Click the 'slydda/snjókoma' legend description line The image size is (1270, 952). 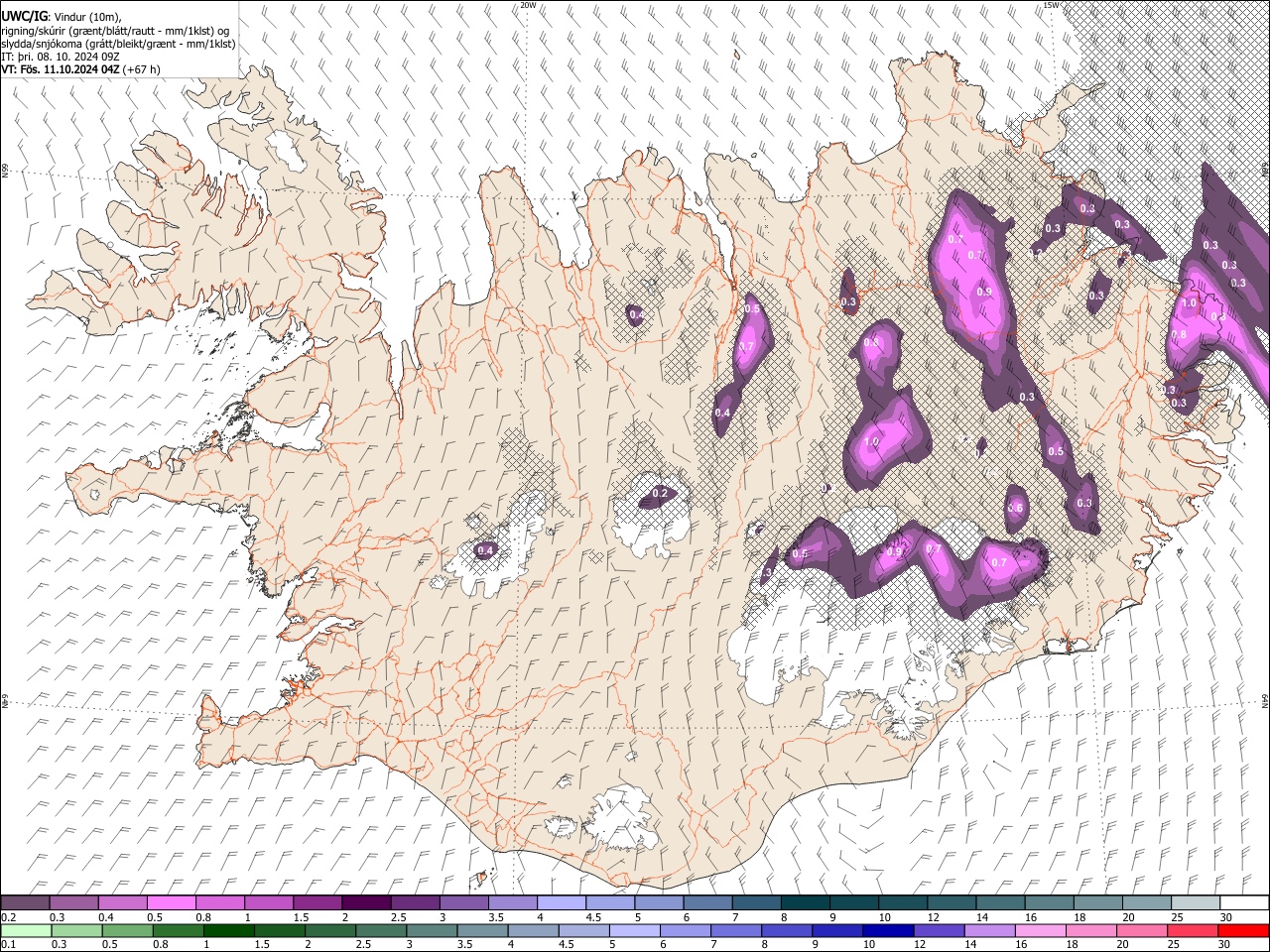tap(118, 44)
